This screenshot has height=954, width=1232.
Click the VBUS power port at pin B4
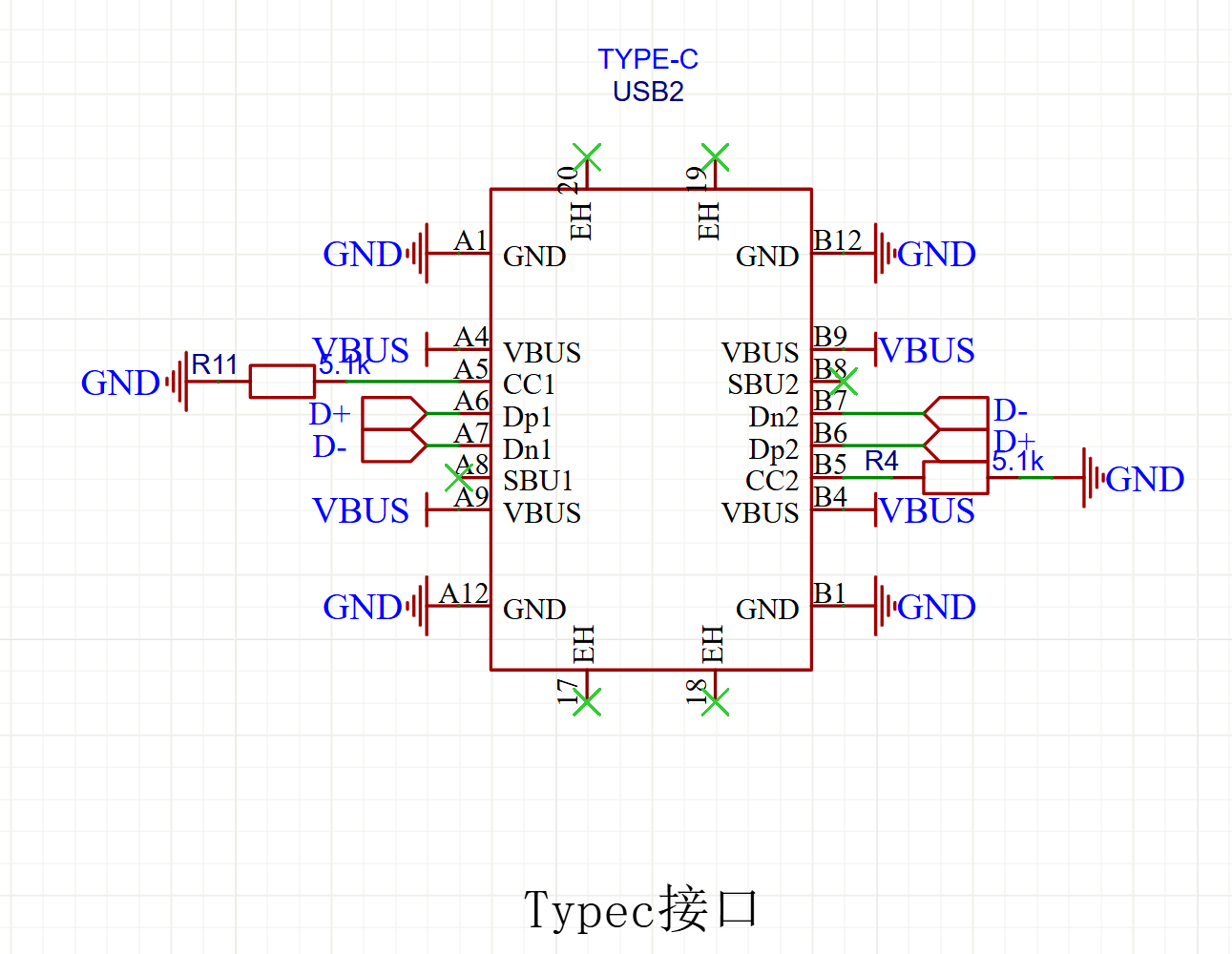(x=925, y=510)
